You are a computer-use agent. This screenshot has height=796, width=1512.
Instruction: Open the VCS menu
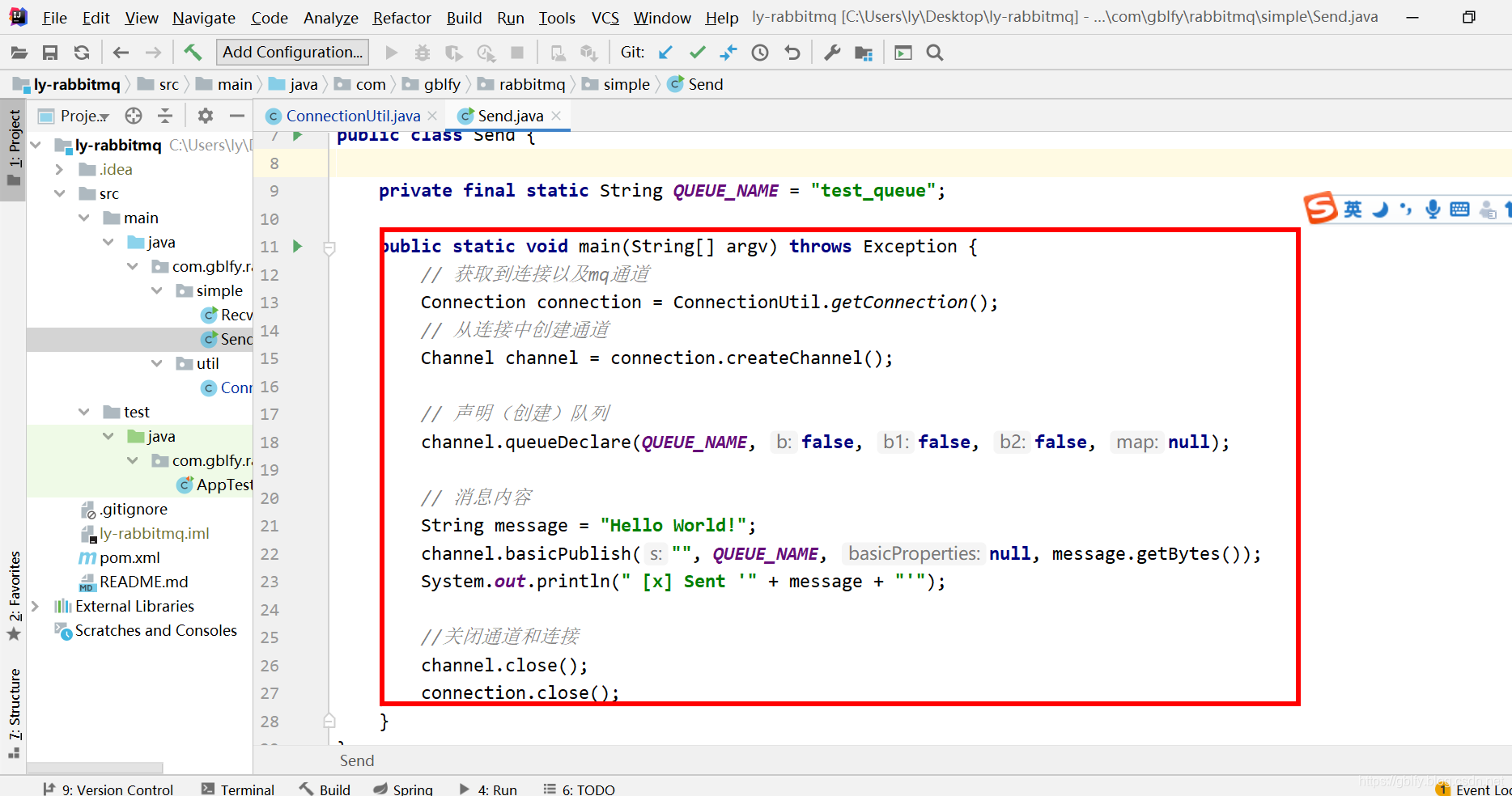click(605, 18)
